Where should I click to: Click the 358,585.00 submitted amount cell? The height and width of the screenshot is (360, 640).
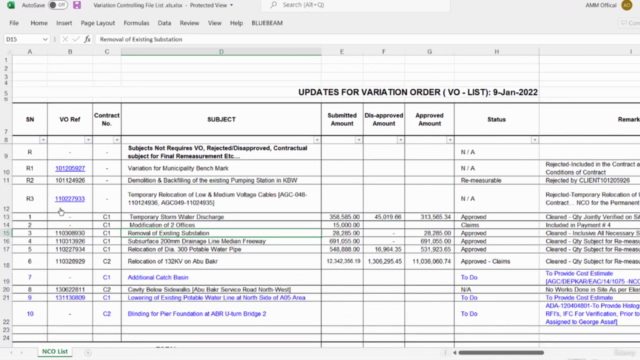[x=342, y=217]
